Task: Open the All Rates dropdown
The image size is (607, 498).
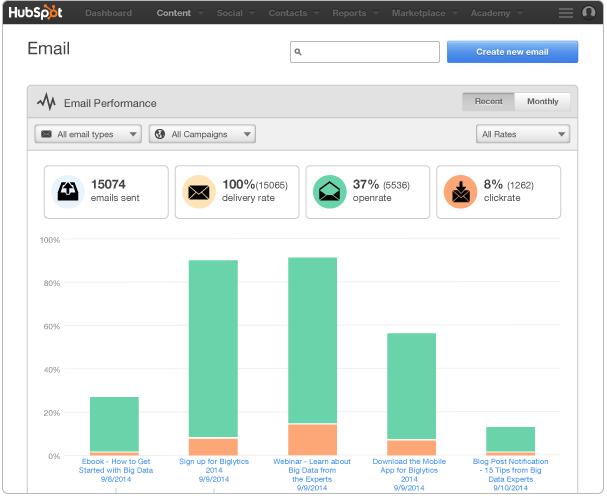Action: coord(523,134)
